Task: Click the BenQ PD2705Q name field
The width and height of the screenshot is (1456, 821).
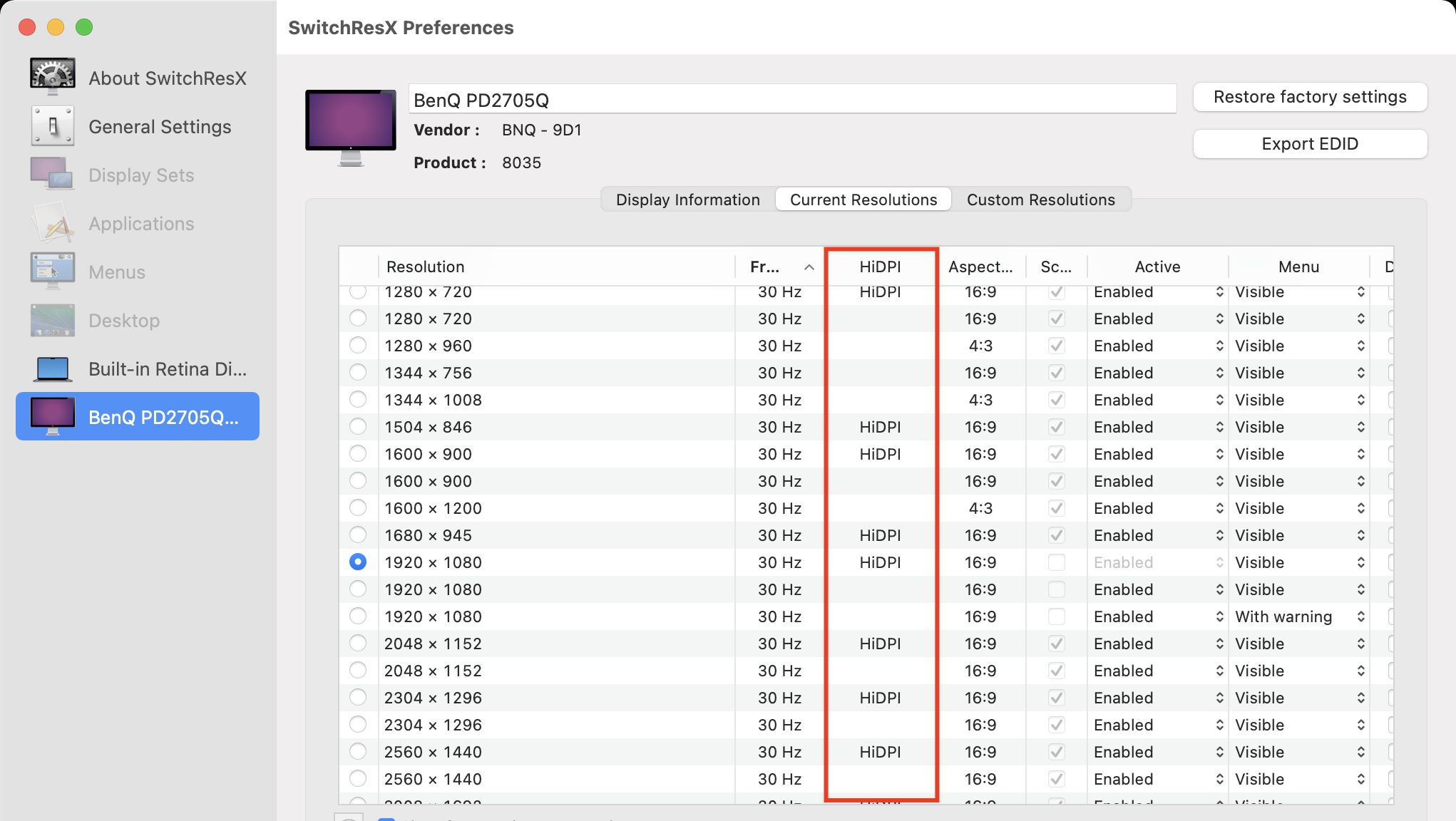Action: tap(791, 98)
